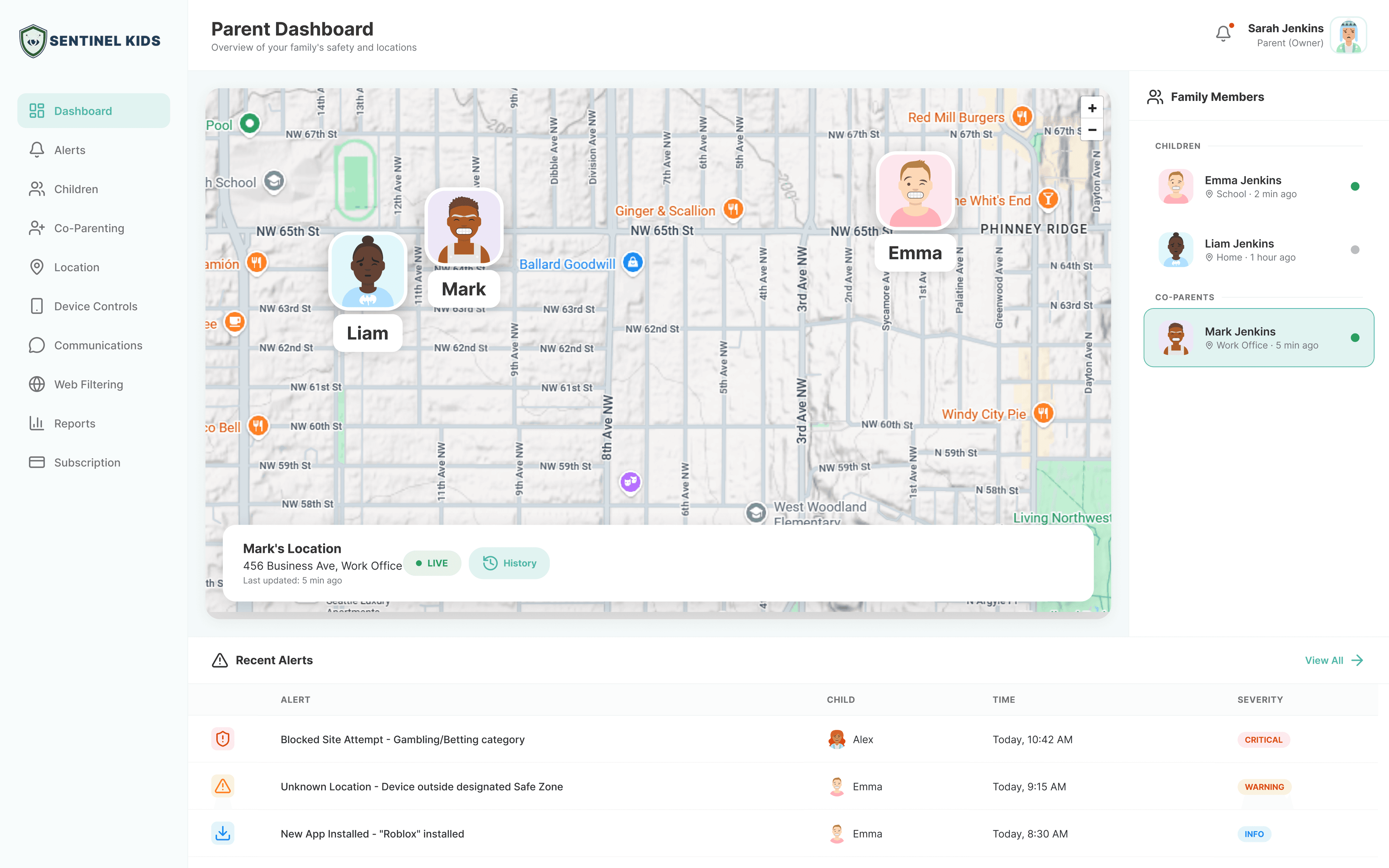Click the LIVE status badge
This screenshot has width=1389, height=868.
432,563
